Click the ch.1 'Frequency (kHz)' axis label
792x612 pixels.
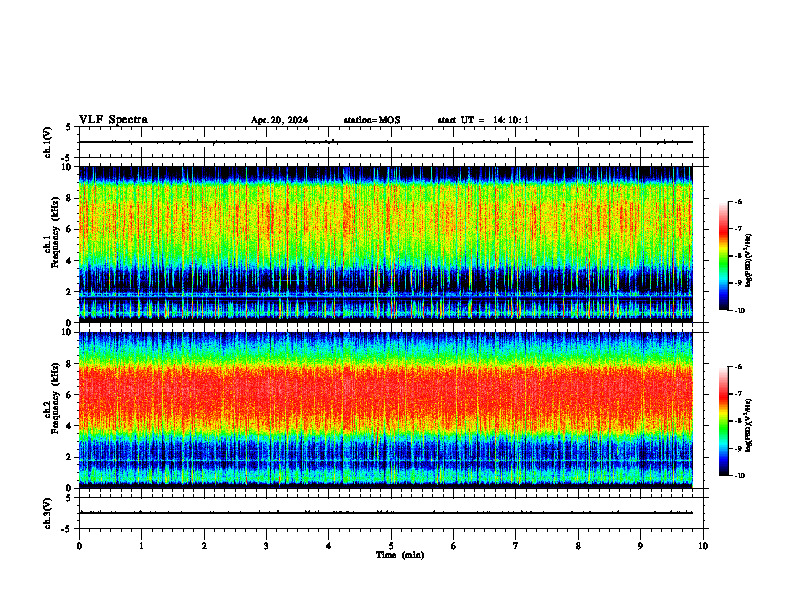[x=55, y=231]
